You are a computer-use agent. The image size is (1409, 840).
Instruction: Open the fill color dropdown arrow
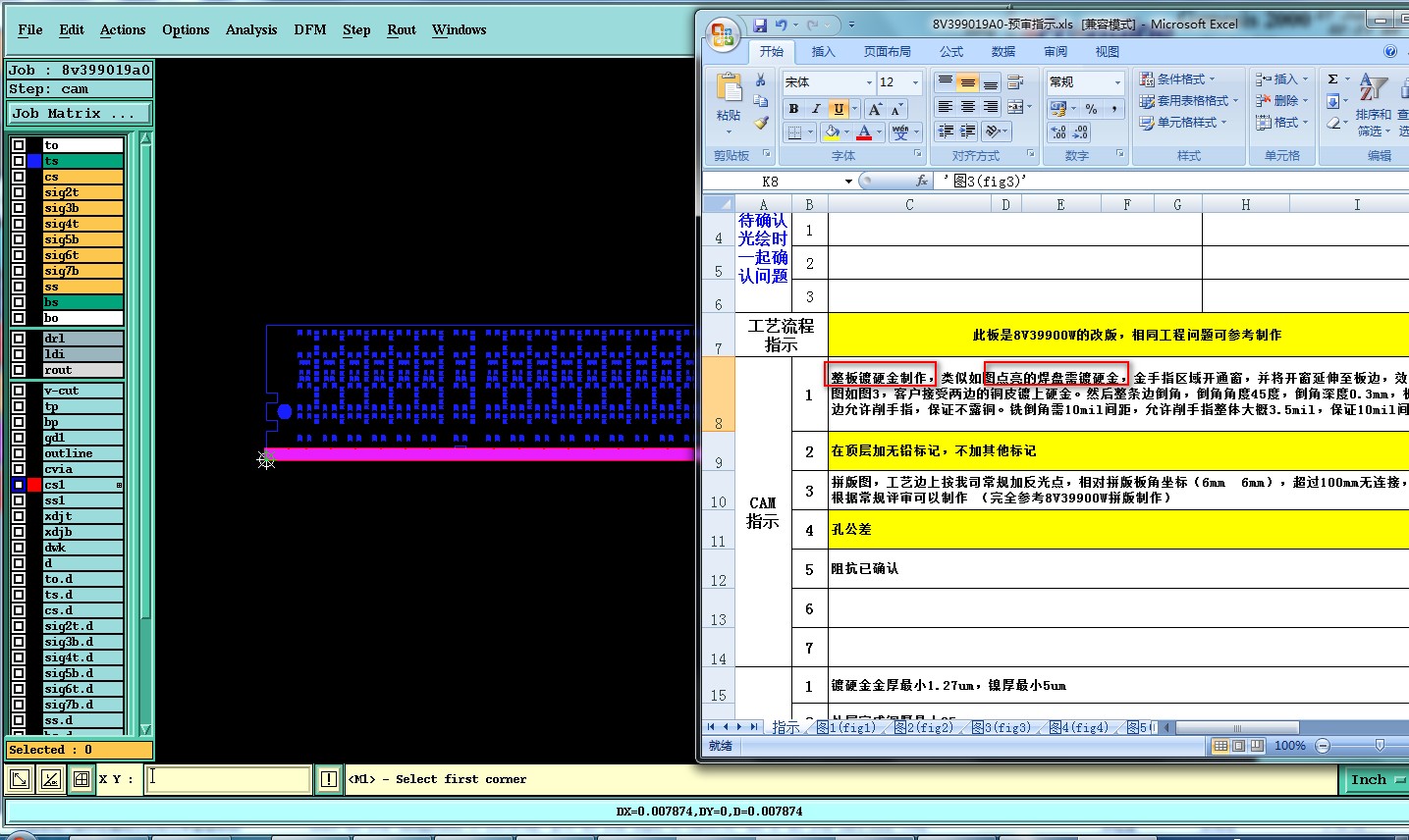click(847, 132)
